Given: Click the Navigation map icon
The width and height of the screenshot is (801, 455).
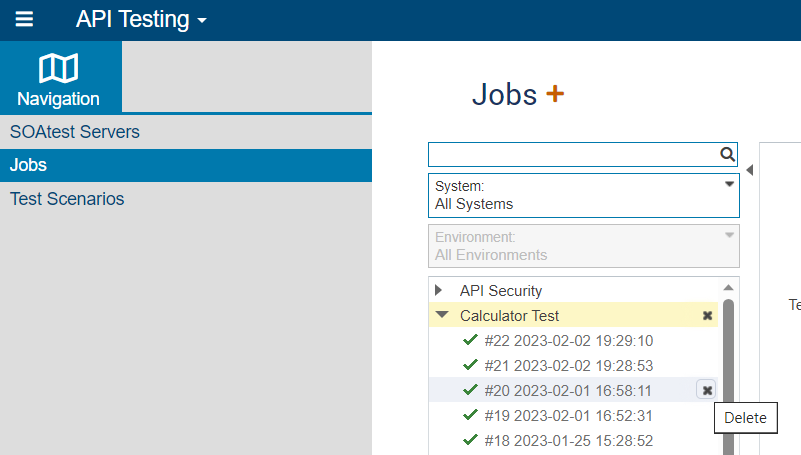Looking at the screenshot, I should coord(59,68).
